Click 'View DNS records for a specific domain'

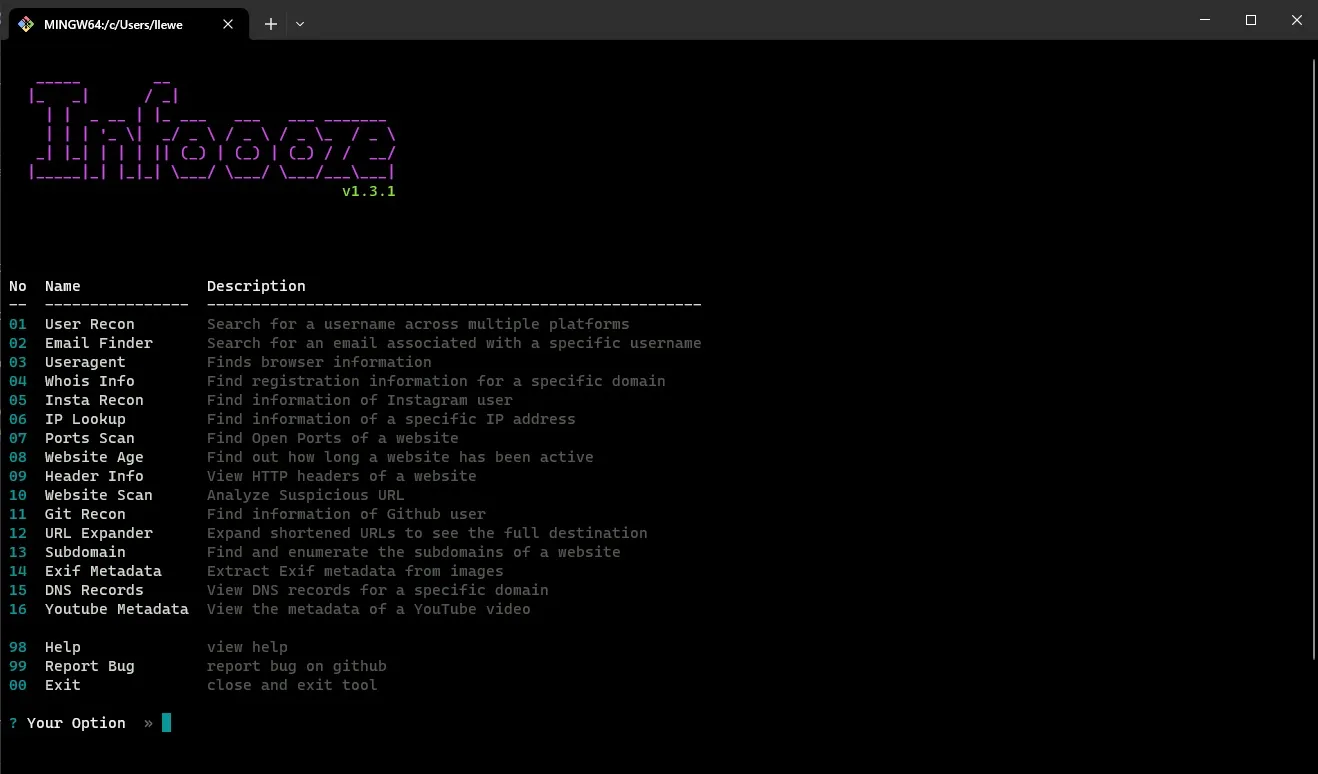click(x=378, y=590)
